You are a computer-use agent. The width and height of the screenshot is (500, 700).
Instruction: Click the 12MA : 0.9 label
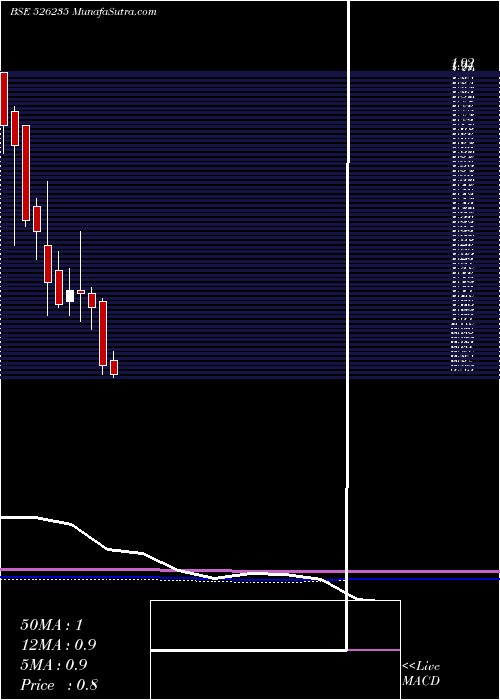point(58,645)
